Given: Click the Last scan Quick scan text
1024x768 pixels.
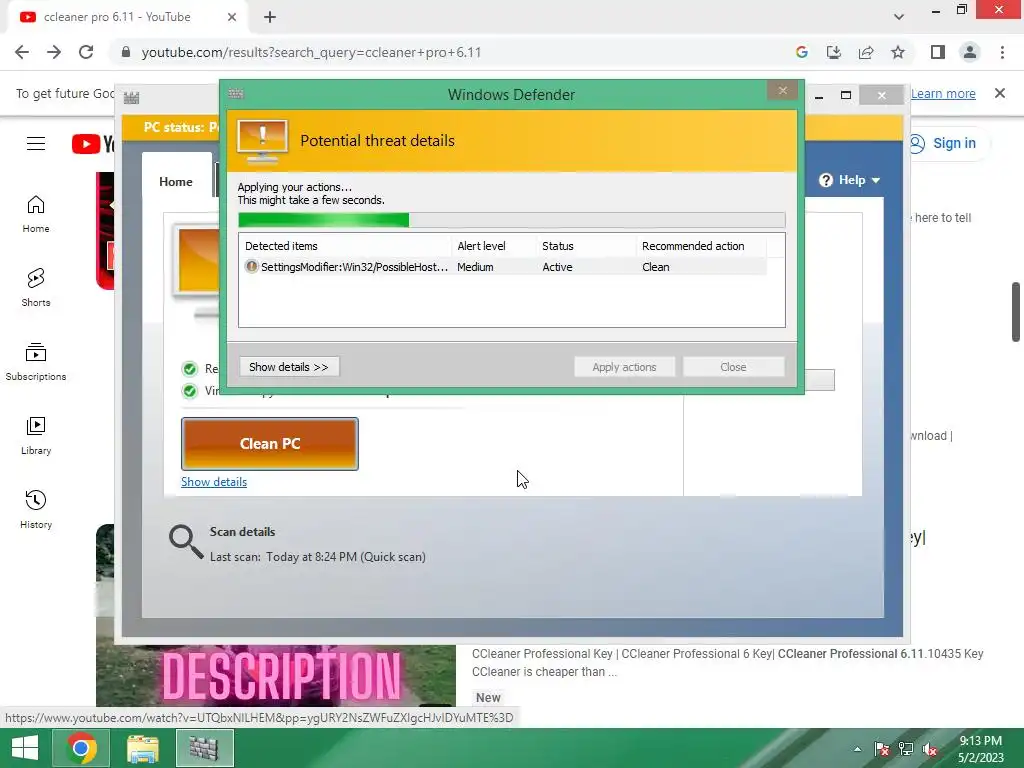Looking at the screenshot, I should [317, 557].
